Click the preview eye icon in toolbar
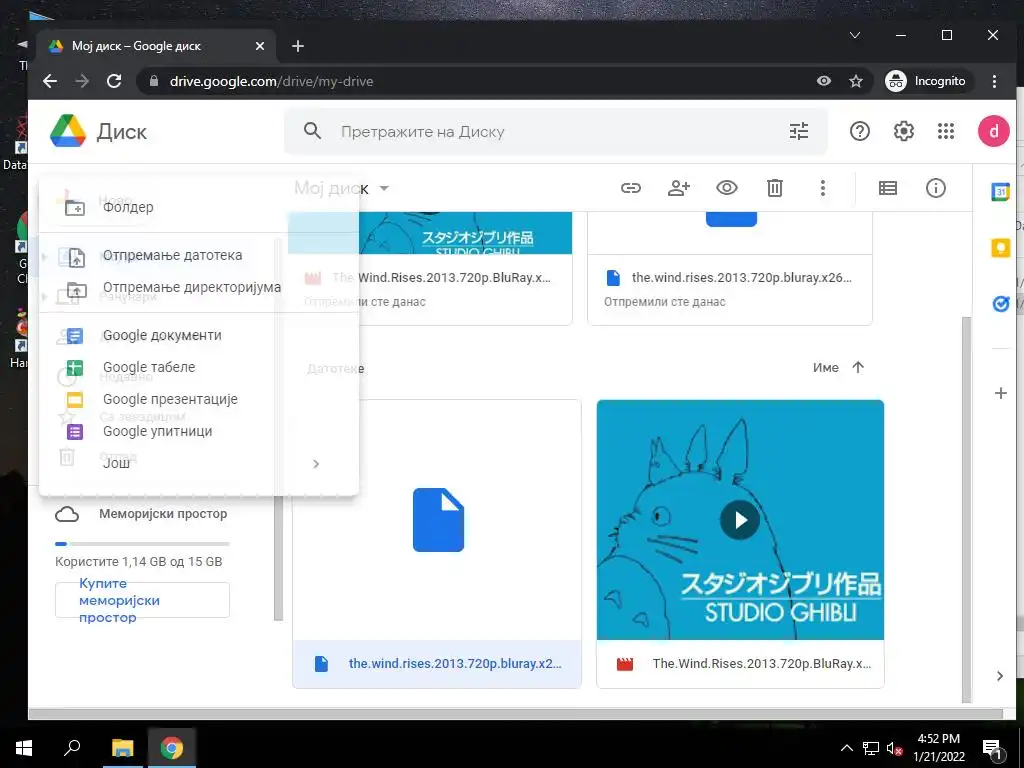 coord(726,189)
